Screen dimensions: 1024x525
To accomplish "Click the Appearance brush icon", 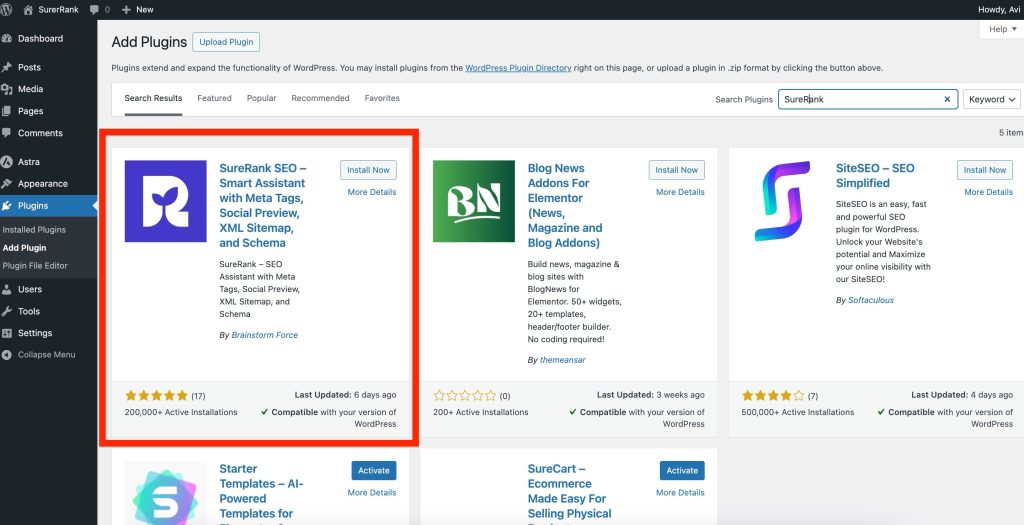I will [x=7, y=183].
